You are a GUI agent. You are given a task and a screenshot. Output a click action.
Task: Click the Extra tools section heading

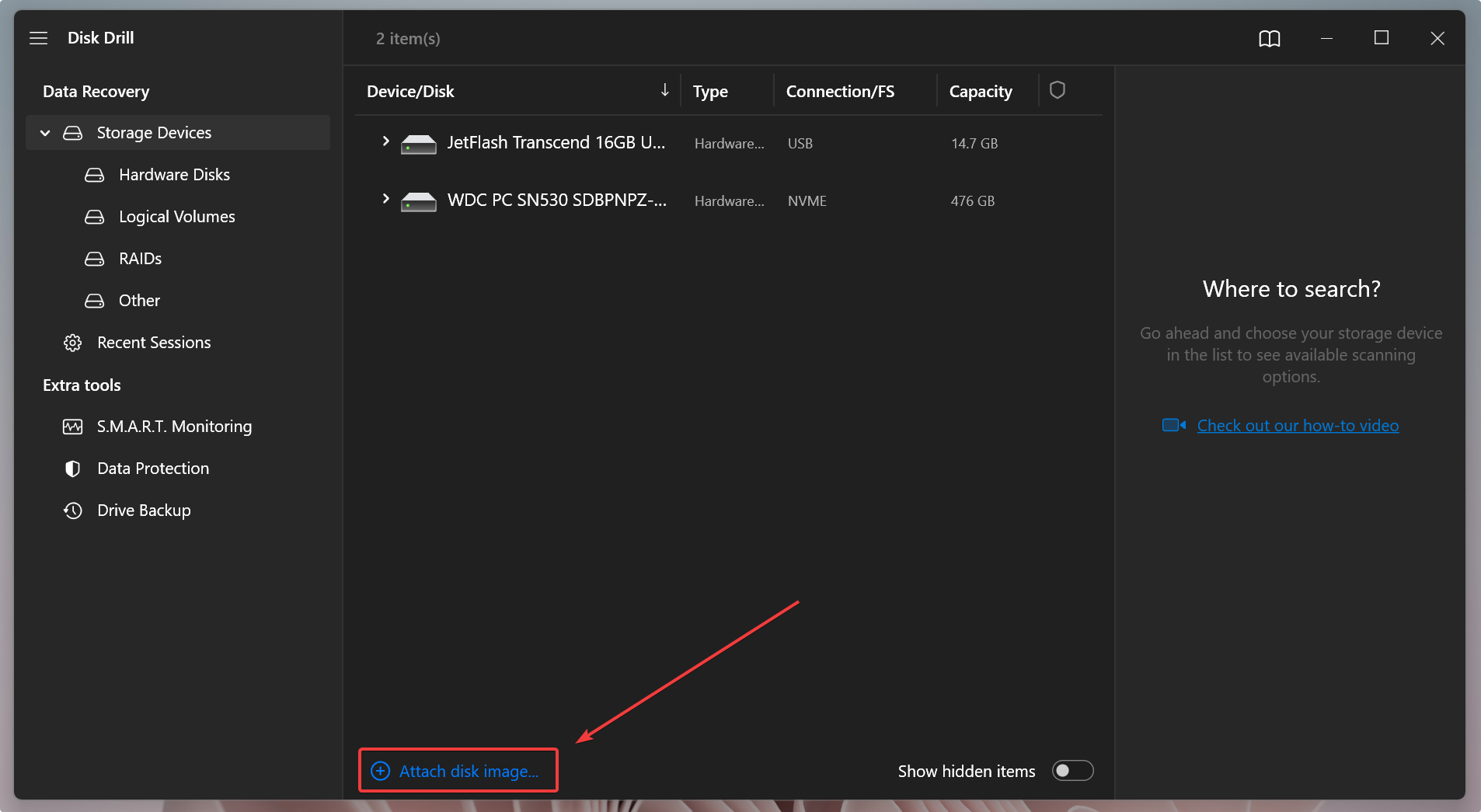[82, 385]
